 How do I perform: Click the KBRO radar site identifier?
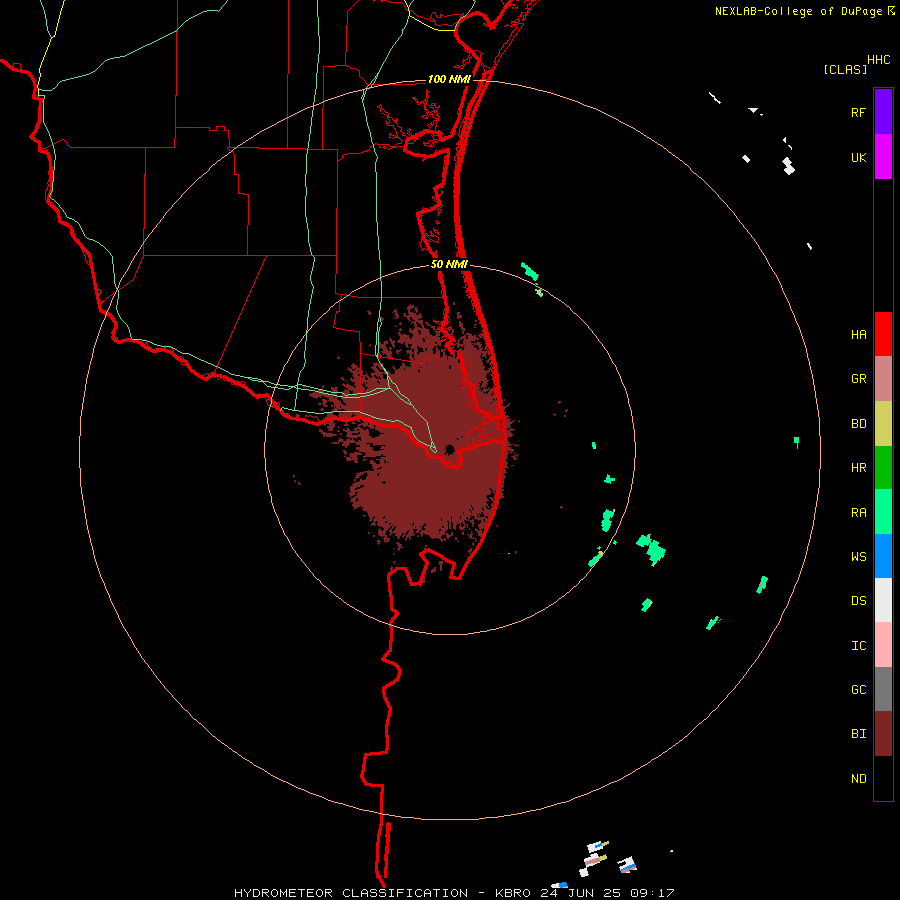pos(513,893)
